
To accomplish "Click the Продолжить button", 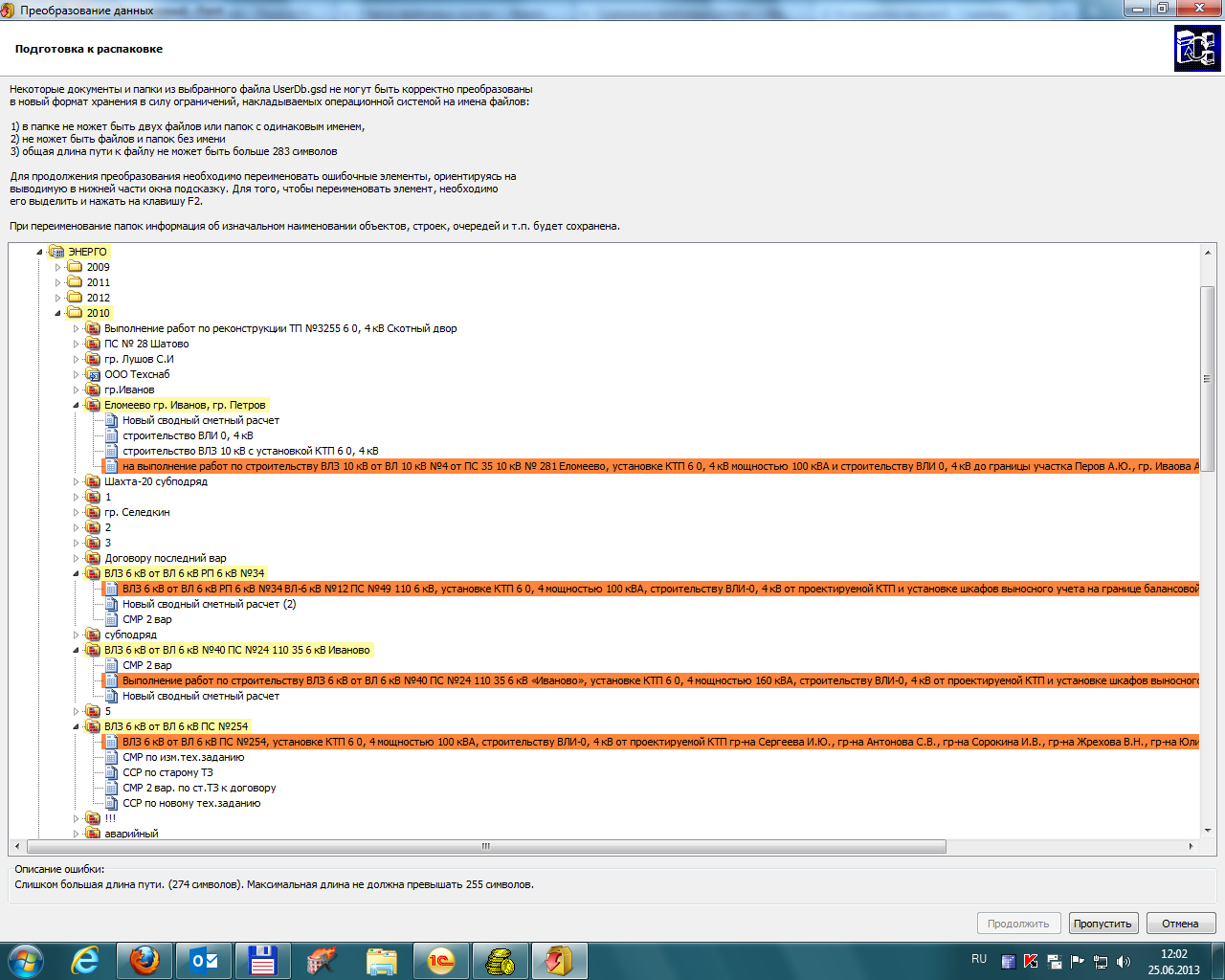I will tap(1018, 924).
